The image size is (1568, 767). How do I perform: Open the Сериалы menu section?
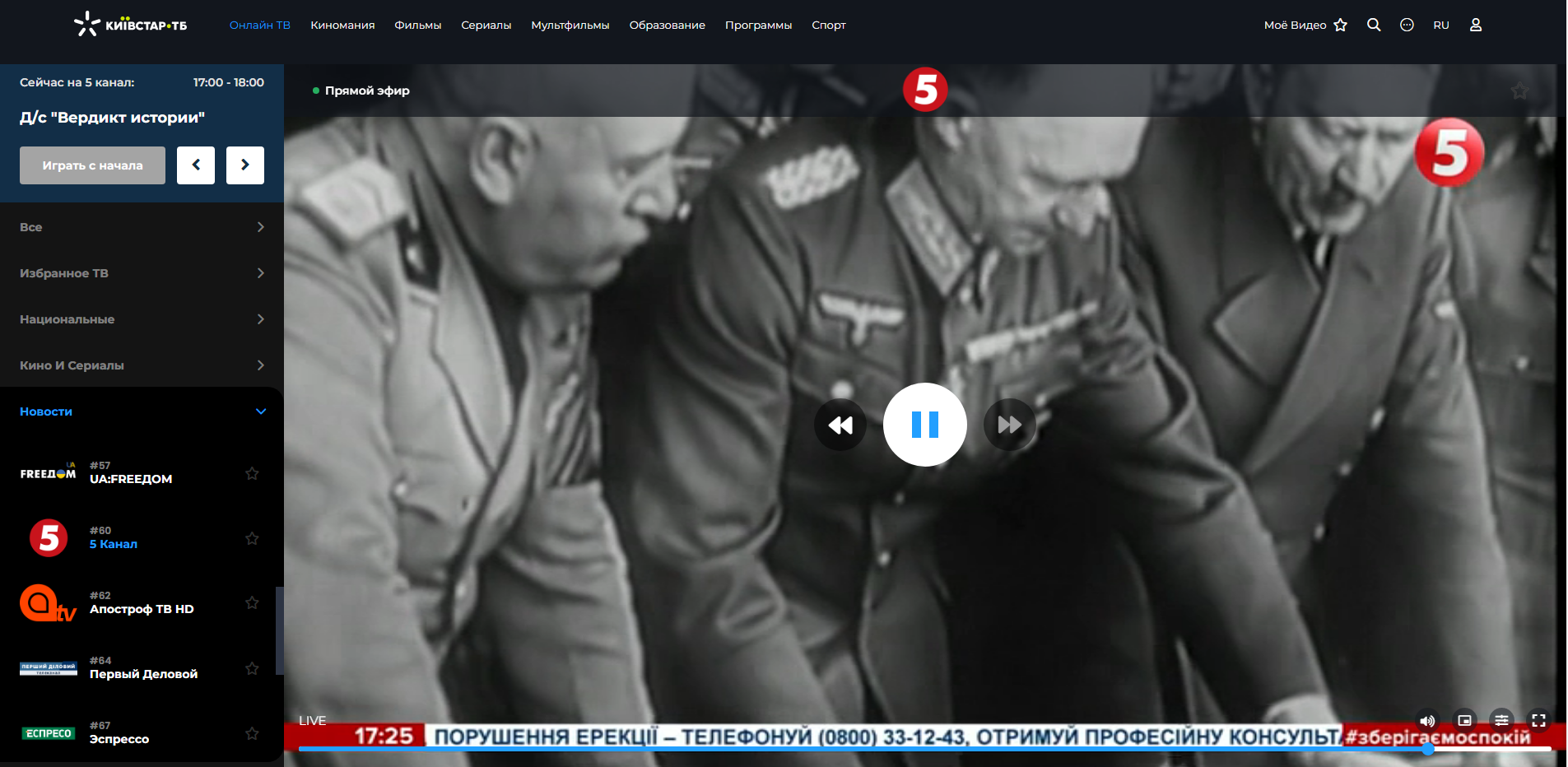486,26
